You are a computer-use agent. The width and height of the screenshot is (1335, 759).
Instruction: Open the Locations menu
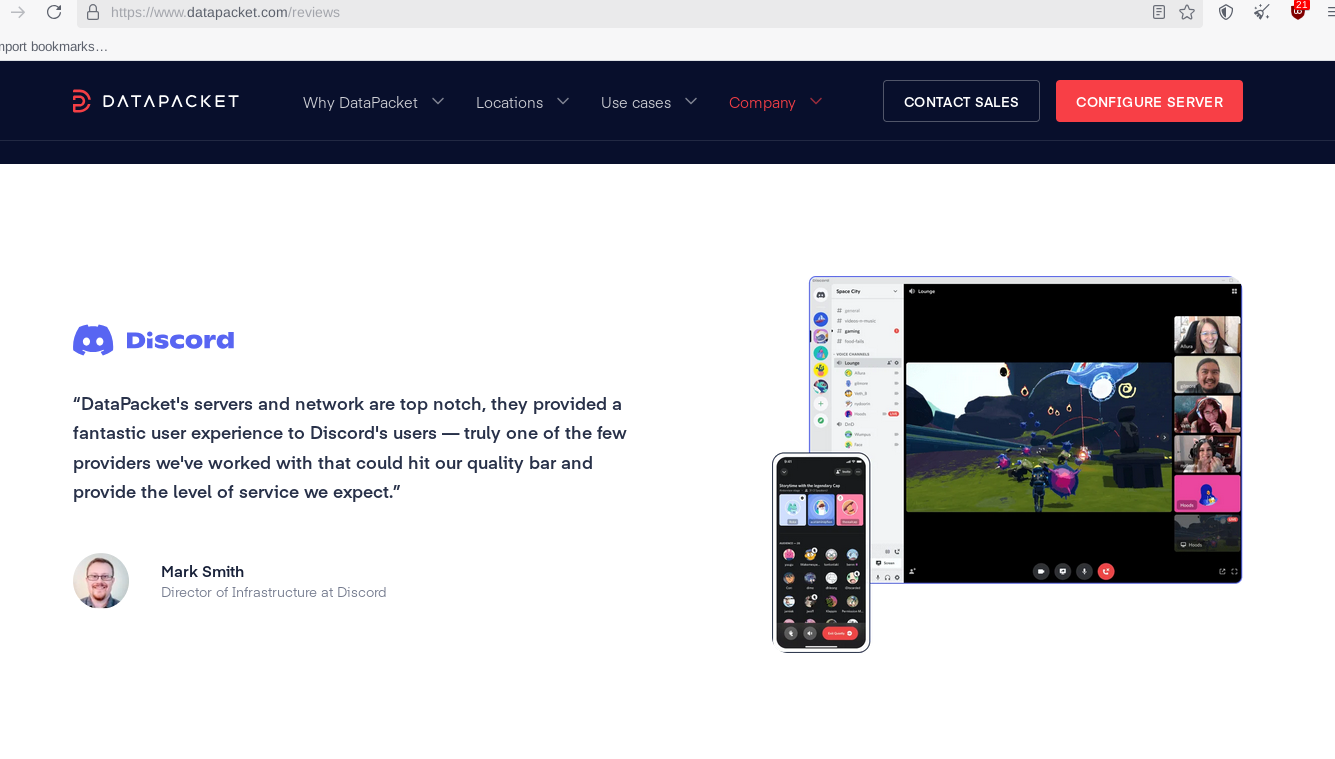click(509, 102)
